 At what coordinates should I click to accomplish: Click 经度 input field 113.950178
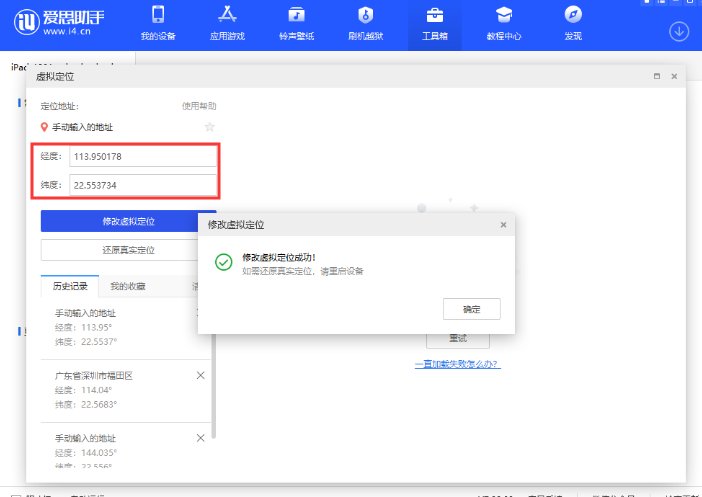pos(143,157)
